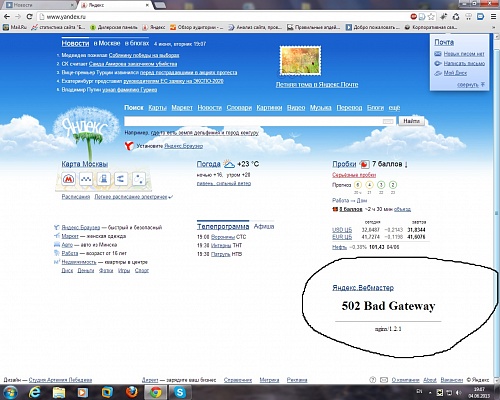This screenshot has height=400, width=500.
Task: Open the Телепрограмма link
Action: click(x=223, y=227)
